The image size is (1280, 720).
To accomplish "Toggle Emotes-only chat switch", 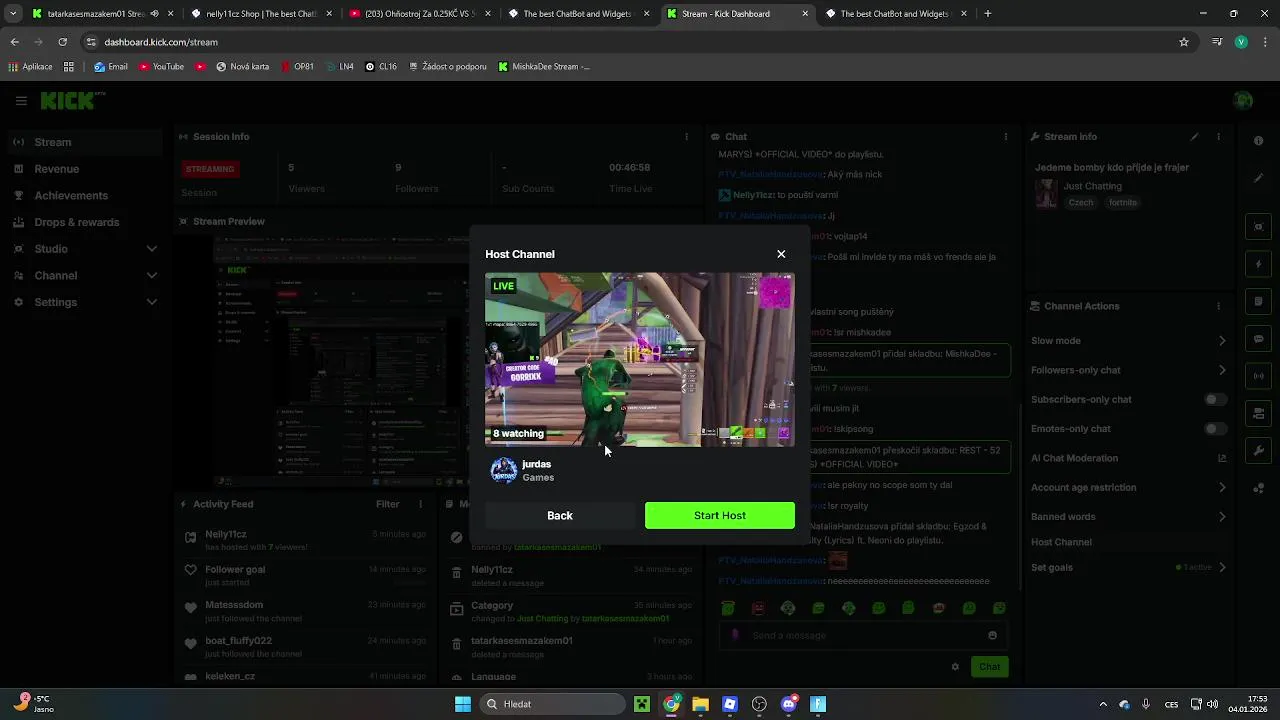I will [x=1215, y=429].
